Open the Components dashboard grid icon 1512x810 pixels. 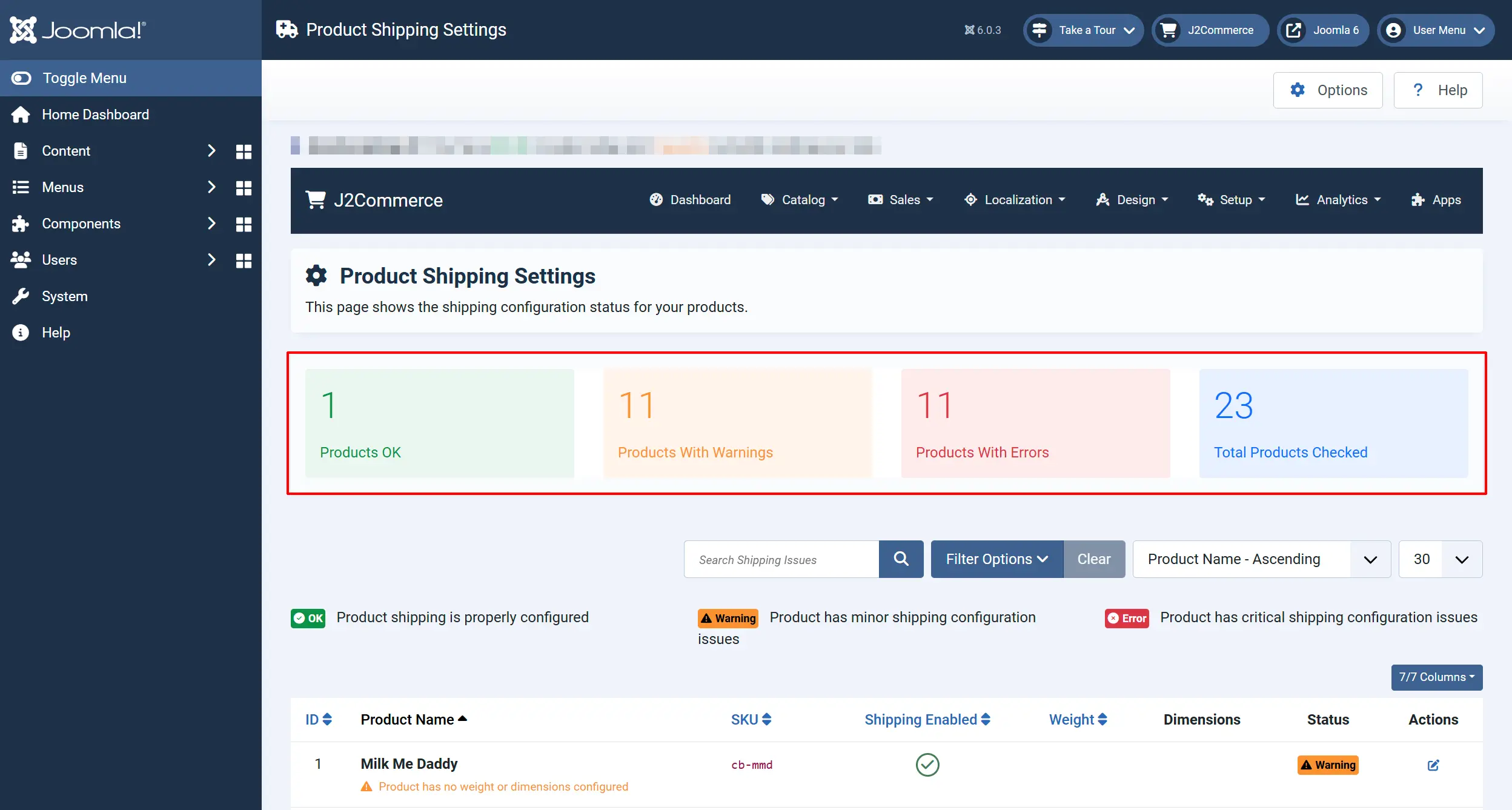244,224
